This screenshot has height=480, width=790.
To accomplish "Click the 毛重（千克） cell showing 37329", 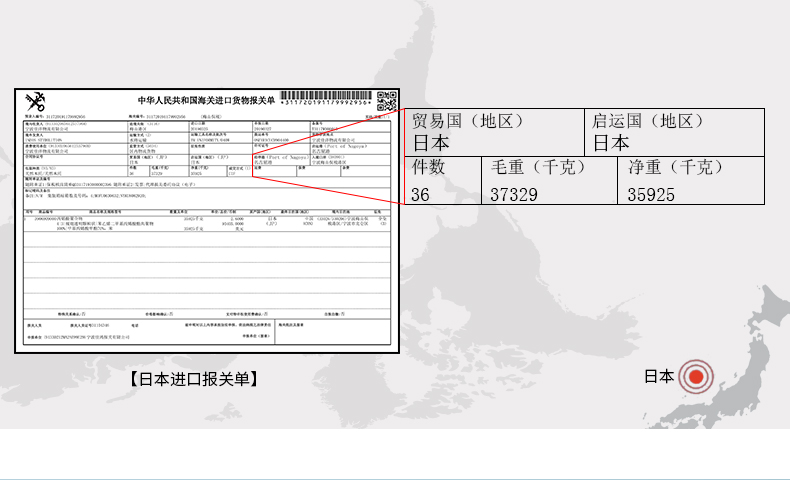I will click(x=548, y=180).
